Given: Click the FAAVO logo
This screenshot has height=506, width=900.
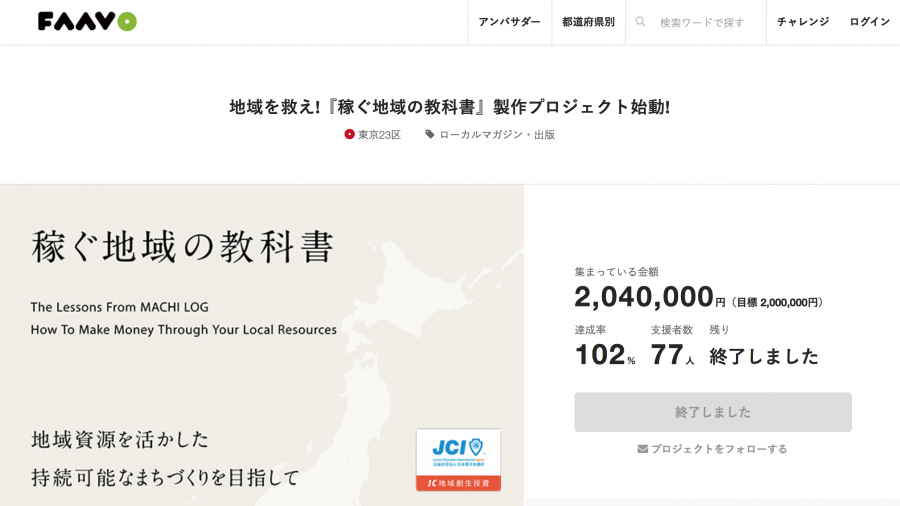Looking at the screenshot, I should coord(87,21).
